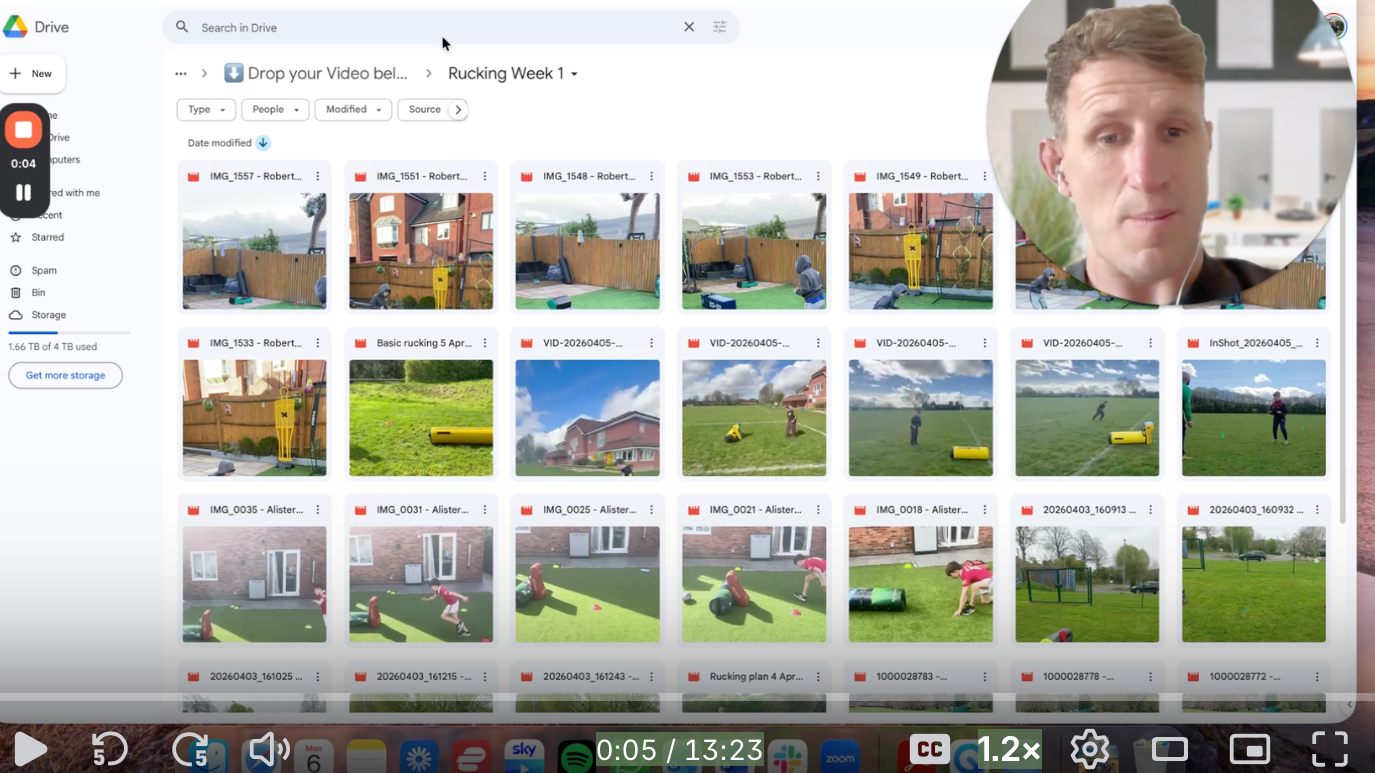Viewport: 1375px width, 773px height.
Task: Mute the video with the speaker icon
Action: (x=268, y=749)
